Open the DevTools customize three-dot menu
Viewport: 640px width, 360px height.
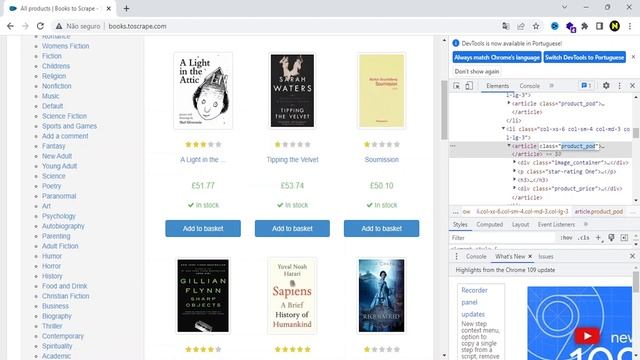619,85
